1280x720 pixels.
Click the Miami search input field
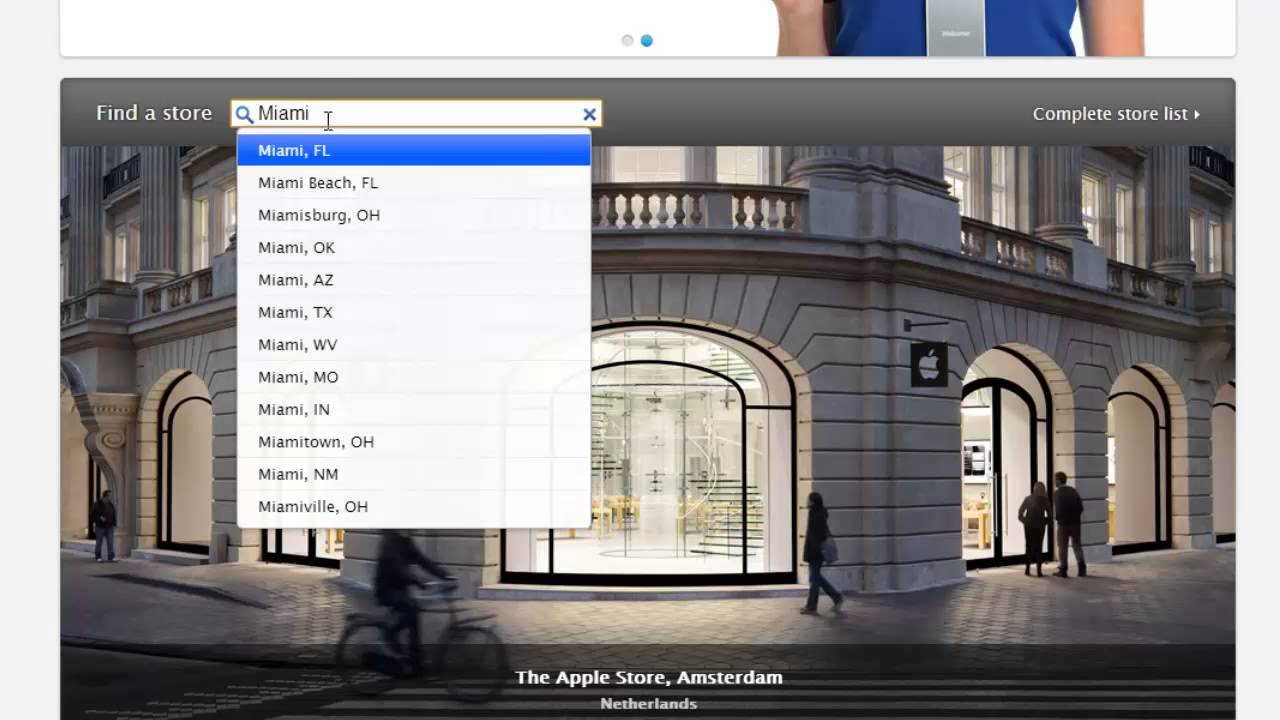pos(416,114)
